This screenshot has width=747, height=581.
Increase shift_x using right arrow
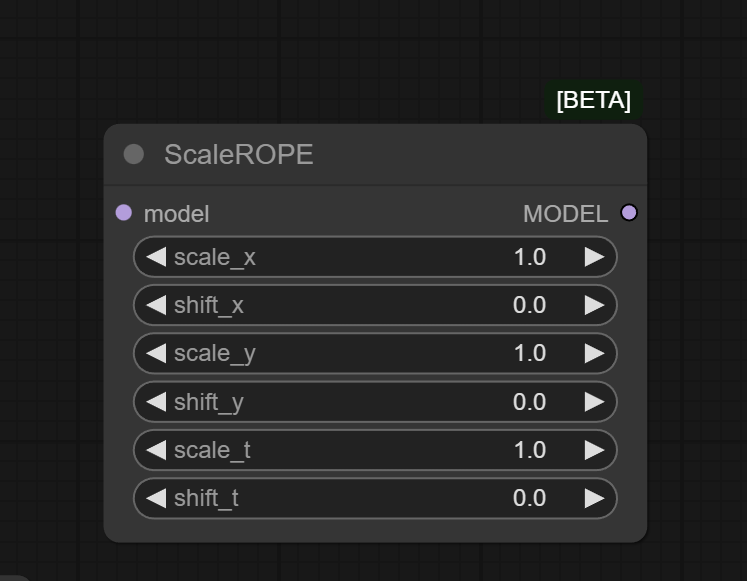pos(595,305)
